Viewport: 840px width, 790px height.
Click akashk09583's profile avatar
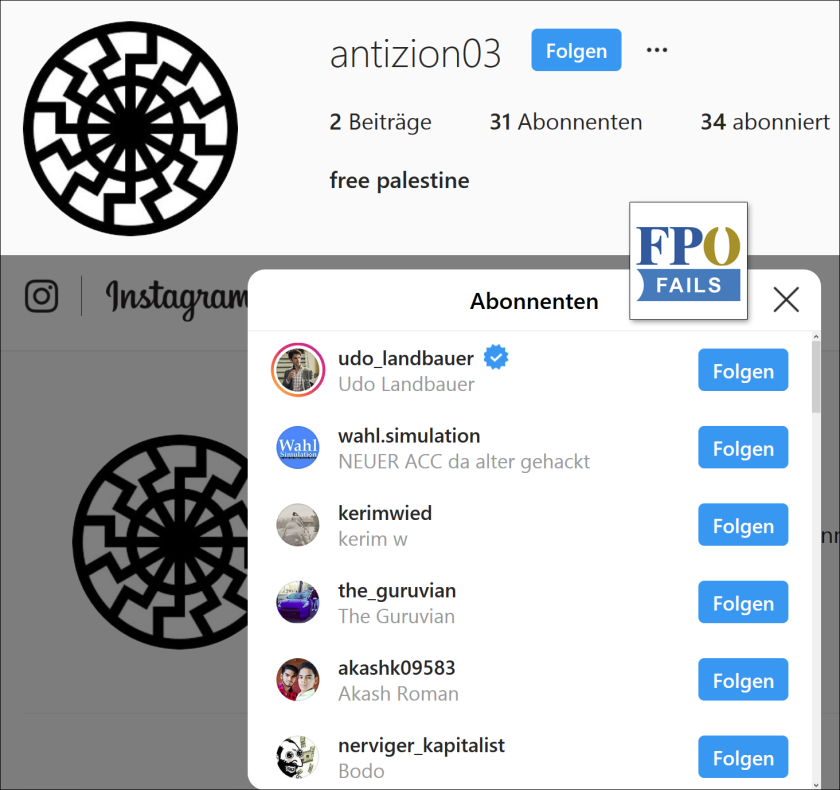tap(298, 680)
